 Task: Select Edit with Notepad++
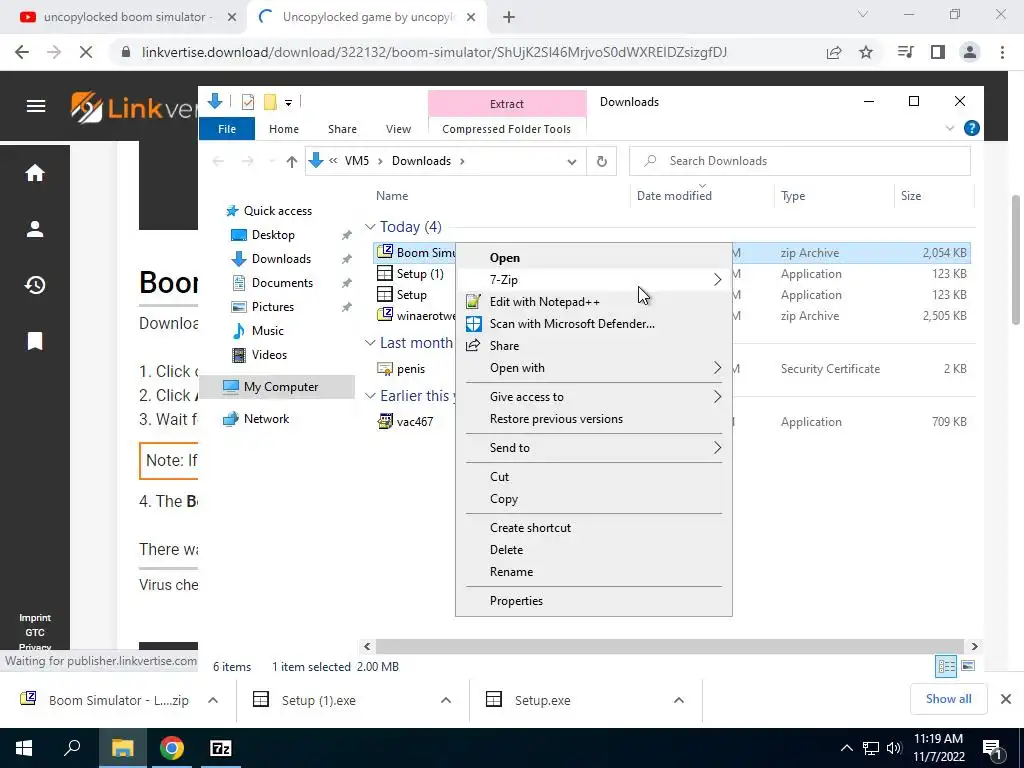594,302
